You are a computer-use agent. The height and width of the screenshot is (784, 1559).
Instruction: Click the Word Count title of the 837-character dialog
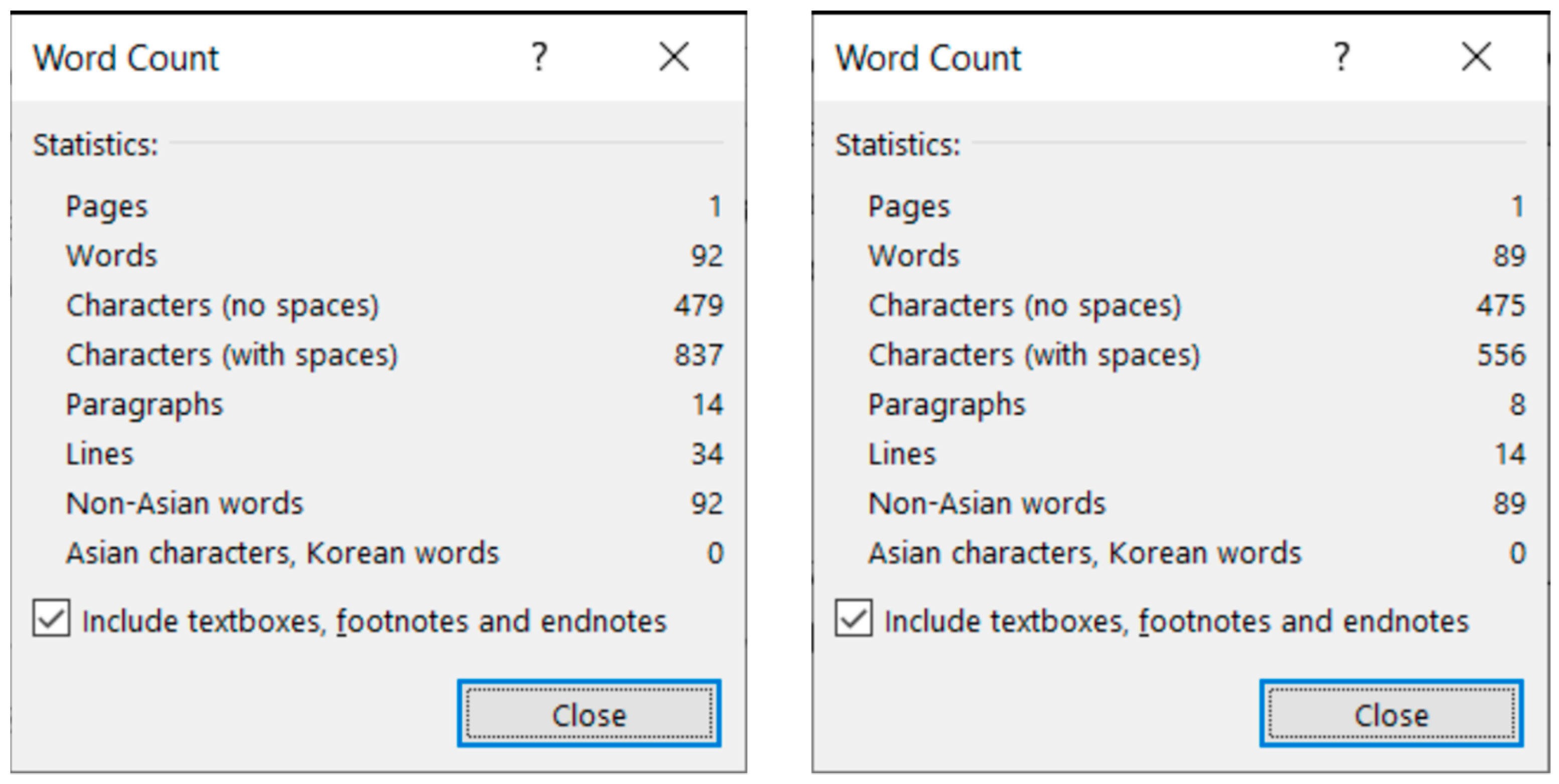tap(126, 58)
